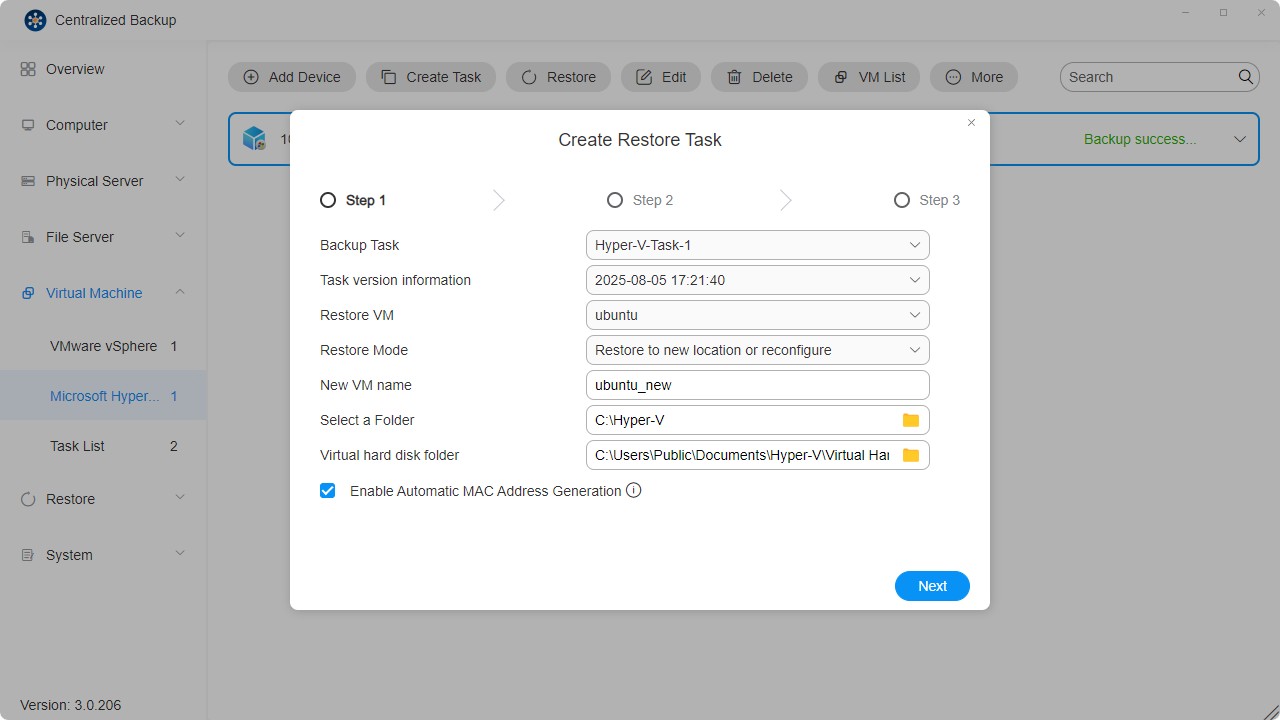
Task: Open the folder picker for Select a Folder
Action: (910, 420)
